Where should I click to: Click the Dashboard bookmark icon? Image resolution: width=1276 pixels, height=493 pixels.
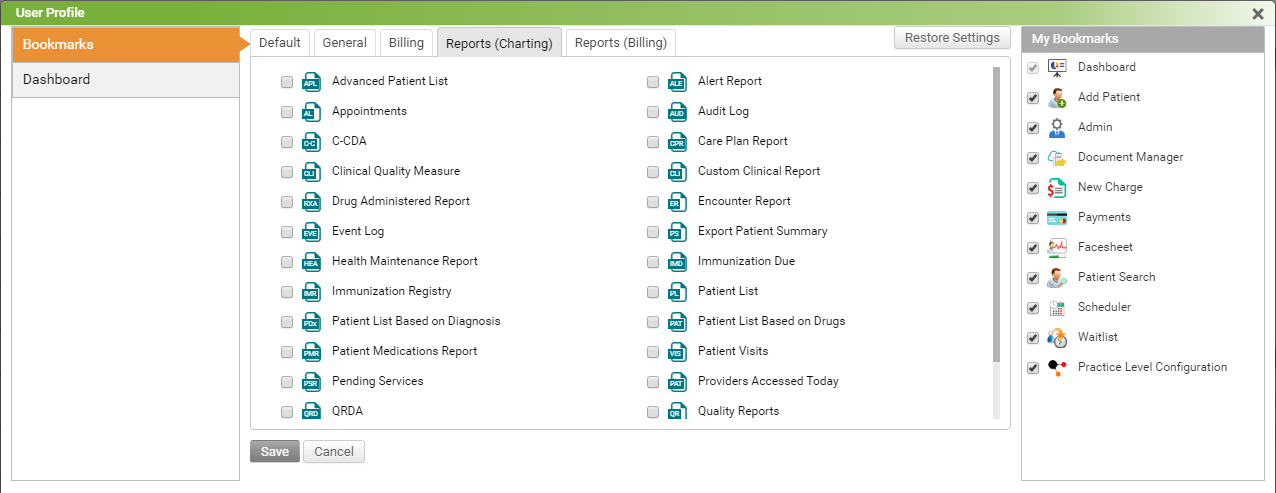click(1057, 68)
